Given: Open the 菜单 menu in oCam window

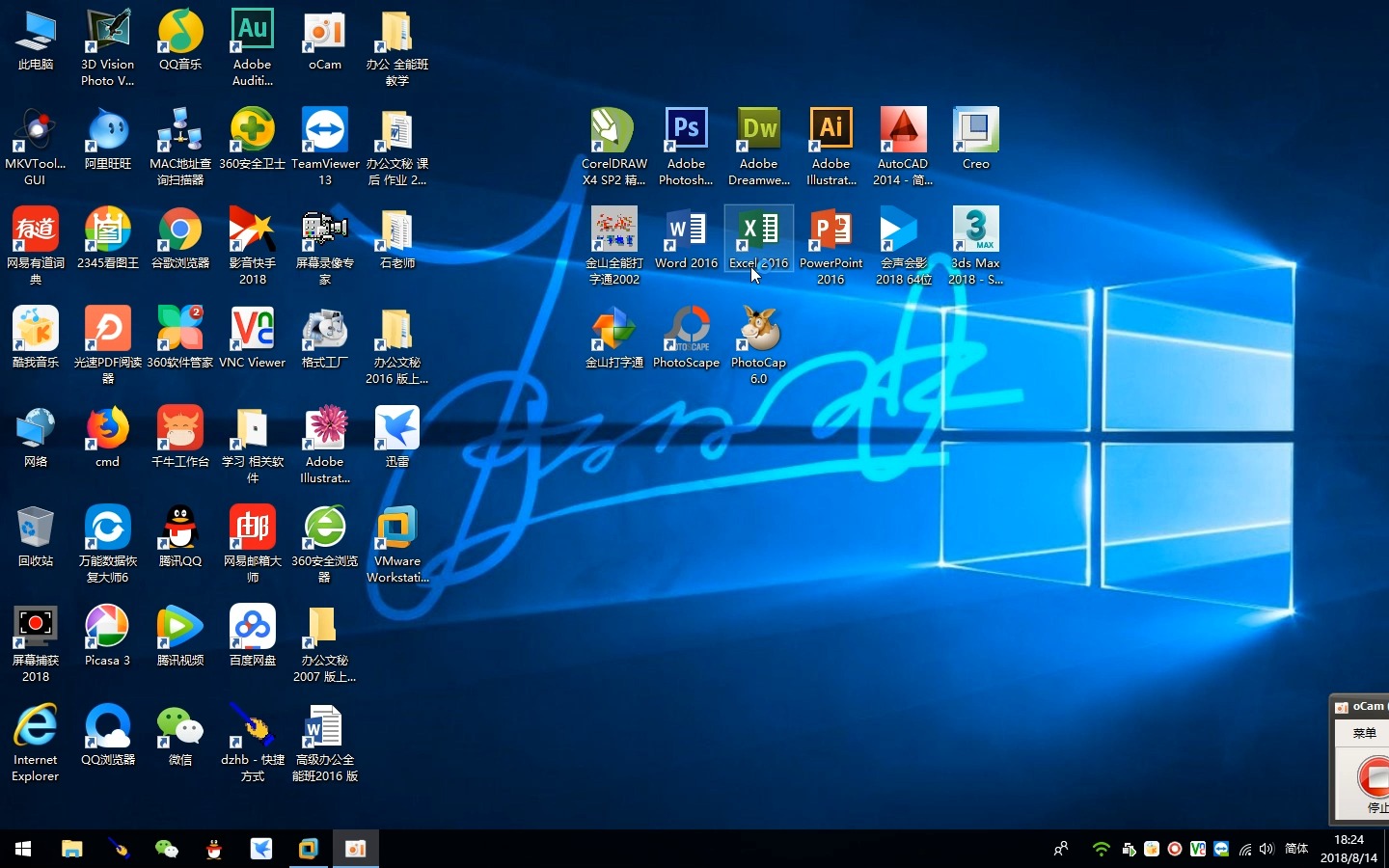Looking at the screenshot, I should (x=1364, y=733).
